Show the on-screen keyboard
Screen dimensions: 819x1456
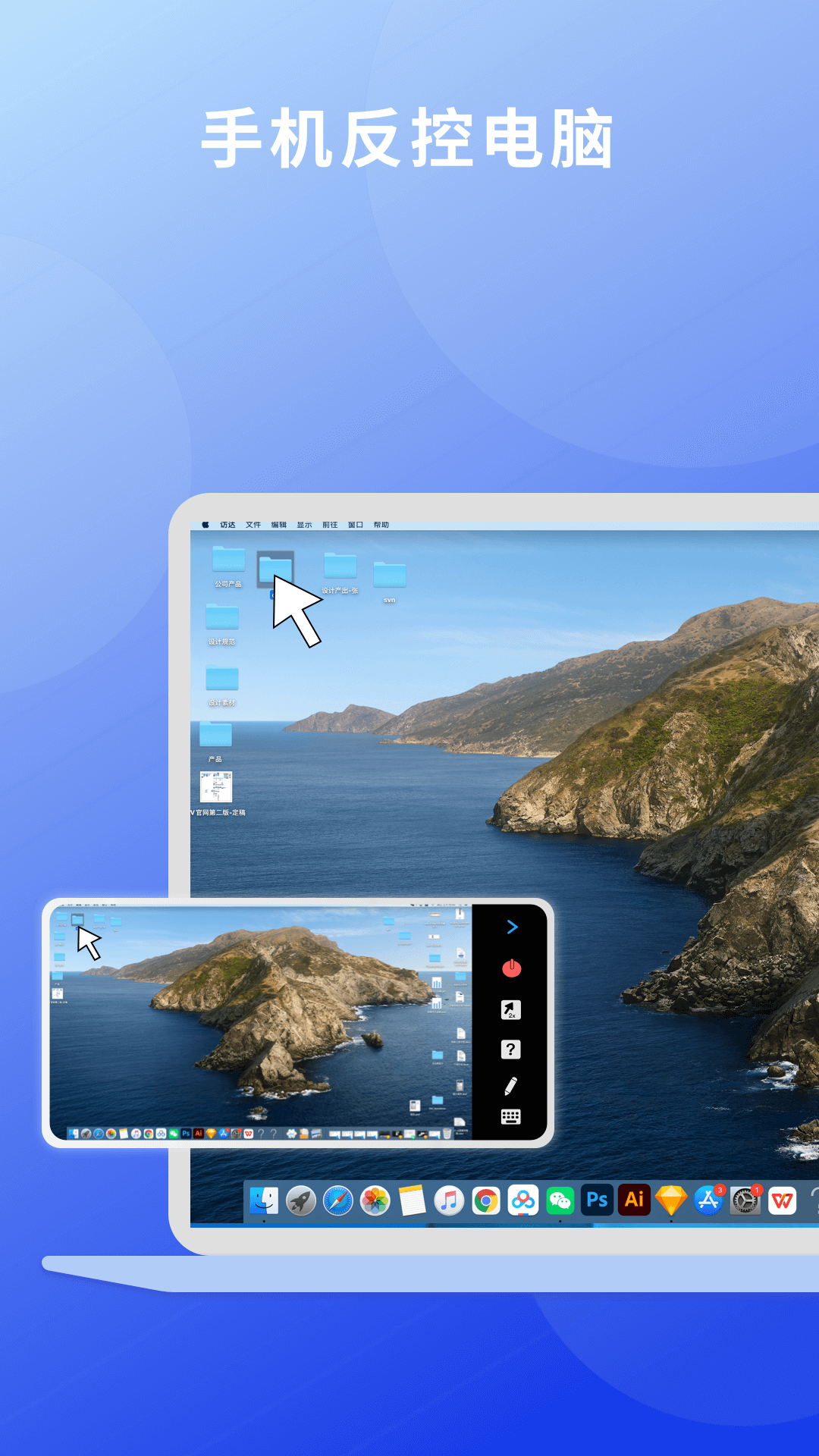[511, 1117]
